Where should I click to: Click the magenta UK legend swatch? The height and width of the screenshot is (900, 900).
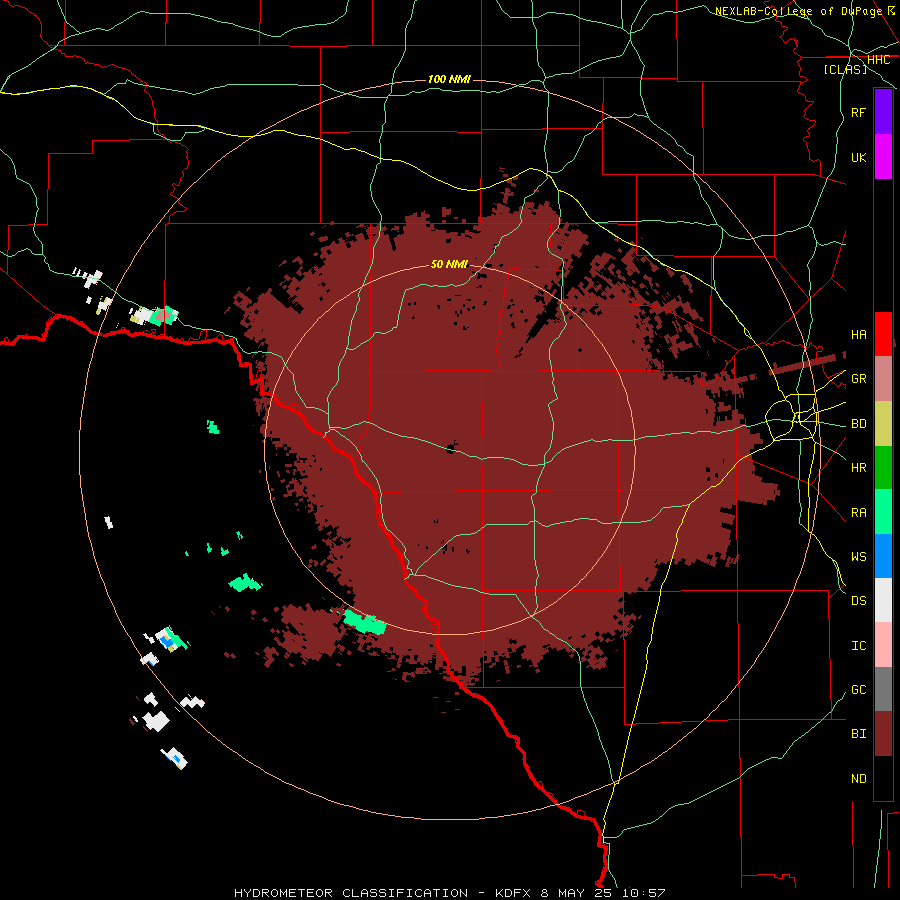(x=883, y=157)
